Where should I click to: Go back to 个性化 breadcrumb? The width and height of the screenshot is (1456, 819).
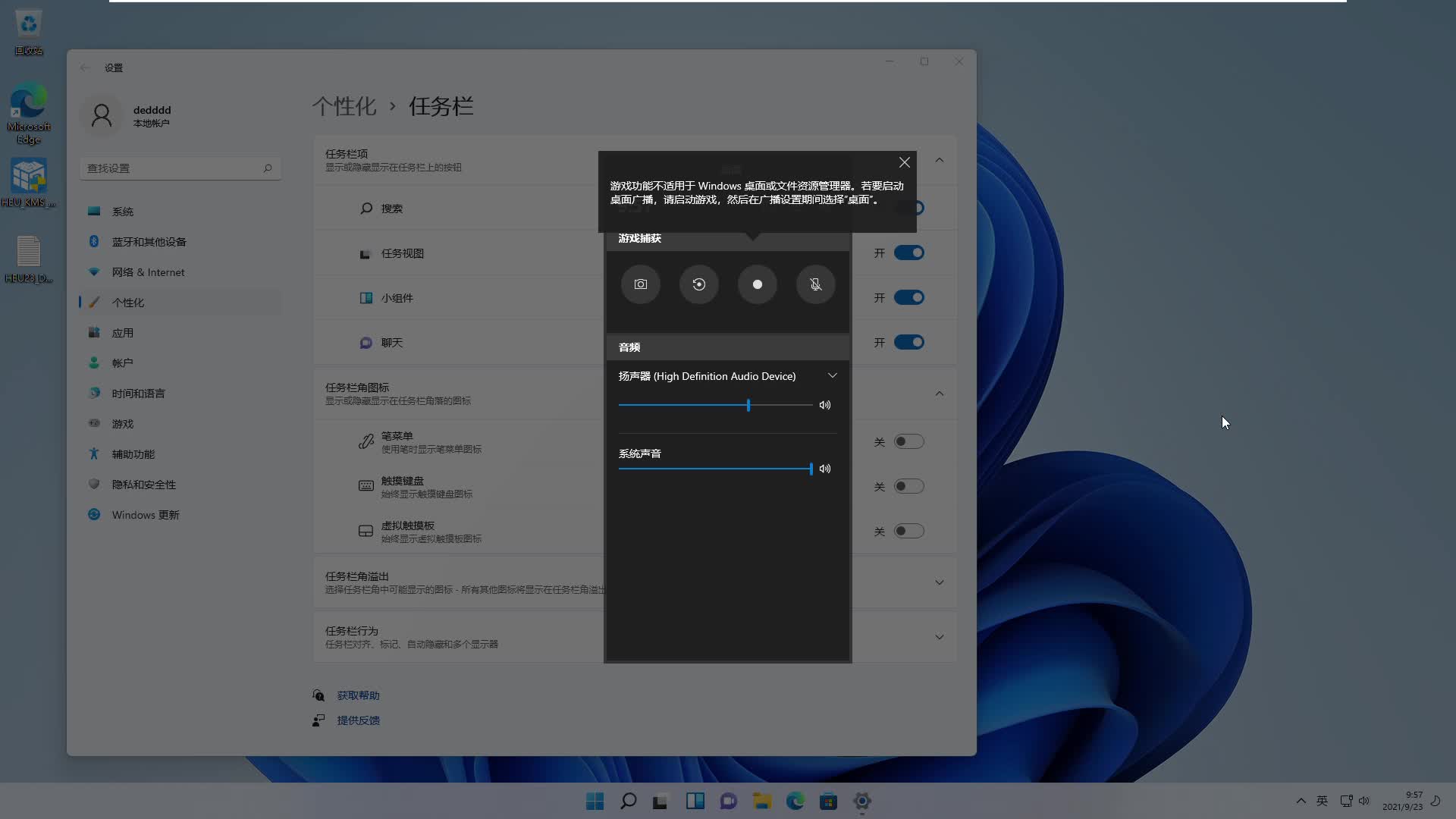(344, 106)
